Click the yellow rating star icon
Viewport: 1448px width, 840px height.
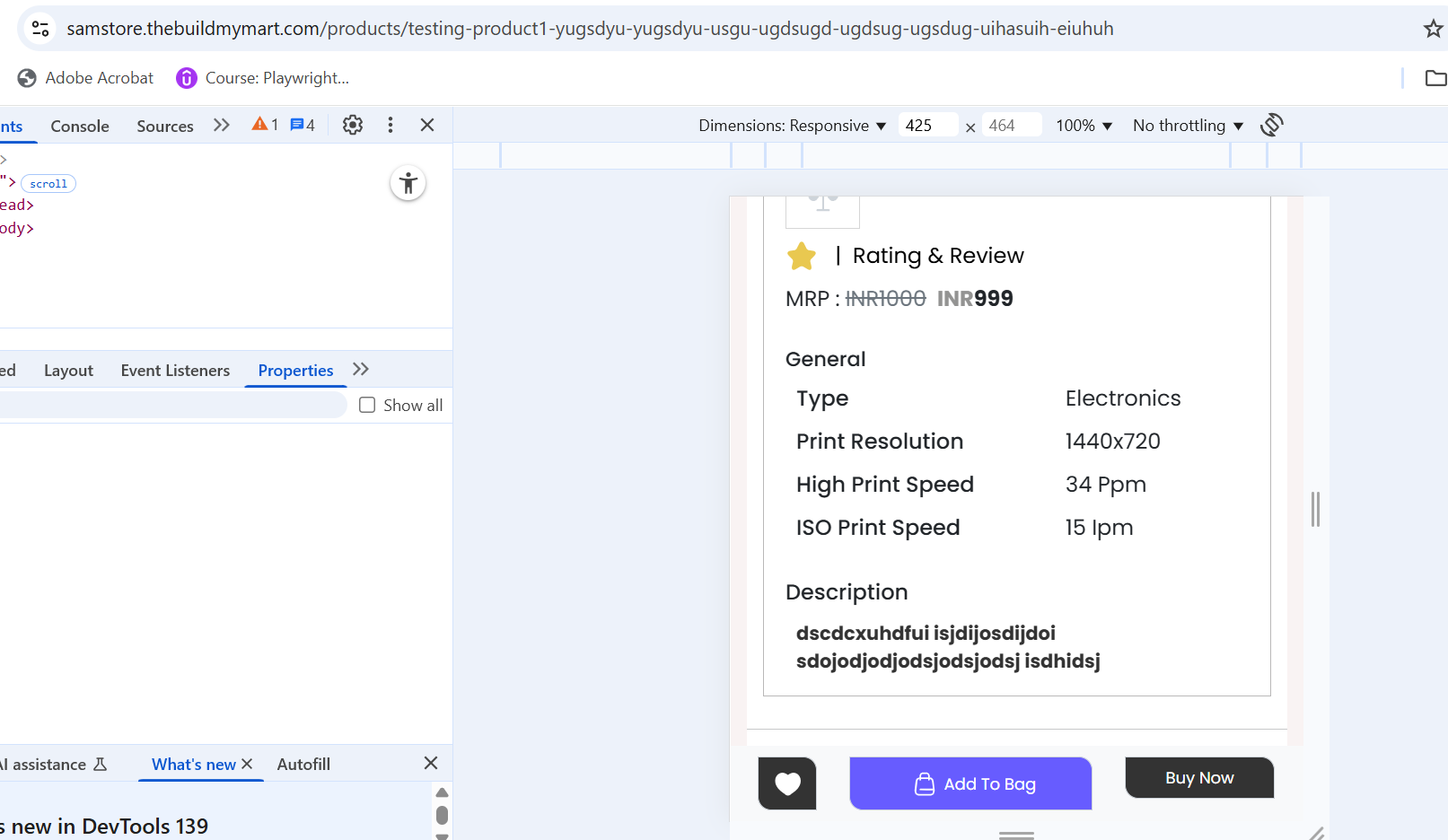click(x=802, y=257)
